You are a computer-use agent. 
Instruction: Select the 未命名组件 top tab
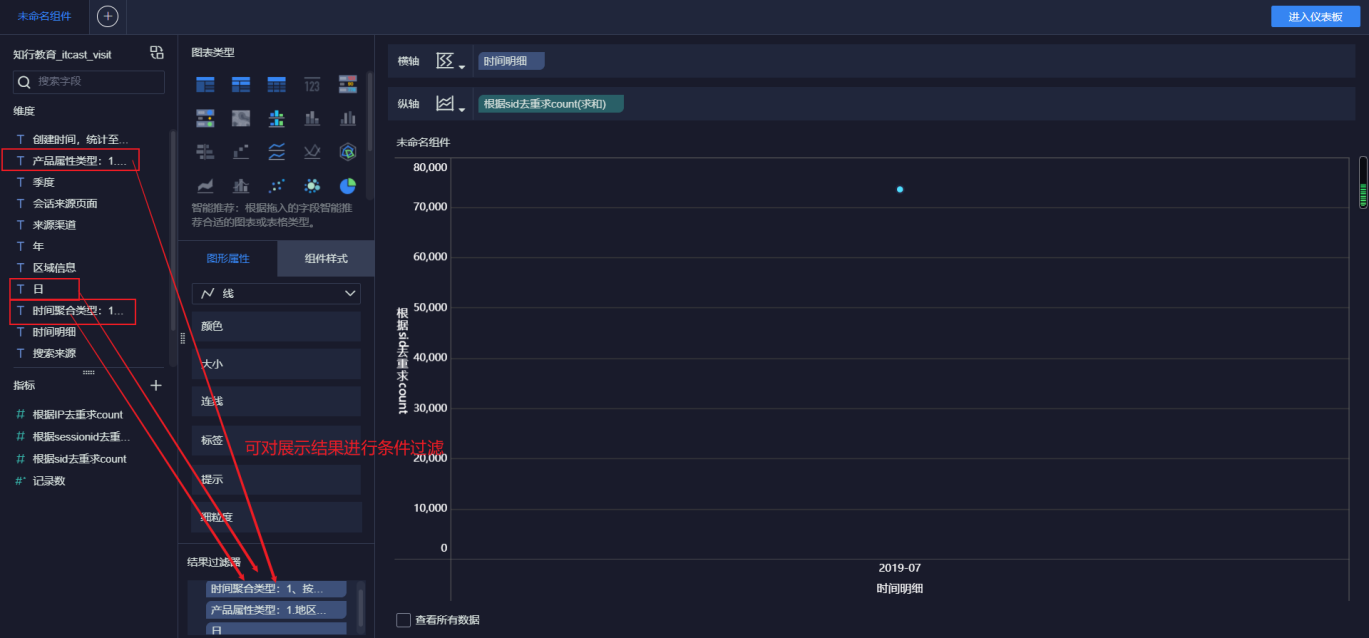click(44, 16)
